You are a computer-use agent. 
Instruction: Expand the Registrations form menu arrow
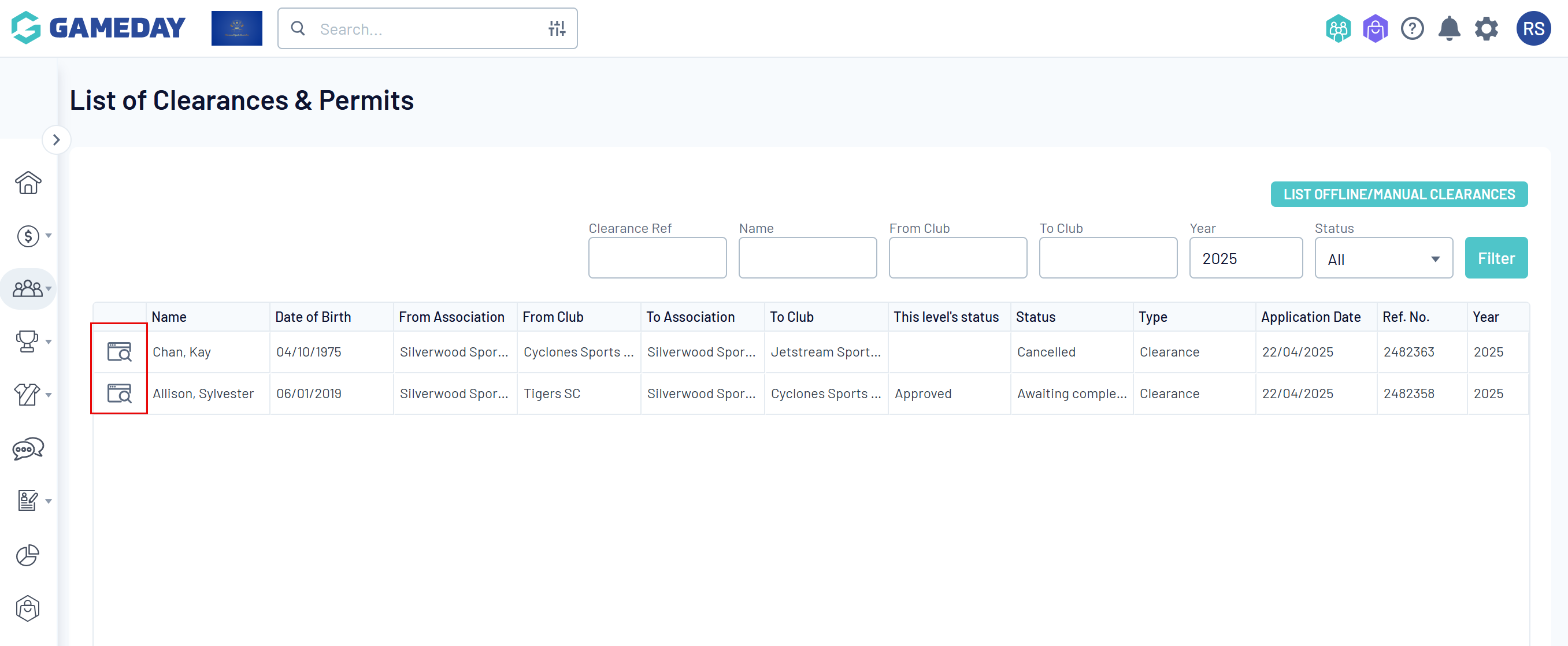pyautogui.click(x=49, y=502)
